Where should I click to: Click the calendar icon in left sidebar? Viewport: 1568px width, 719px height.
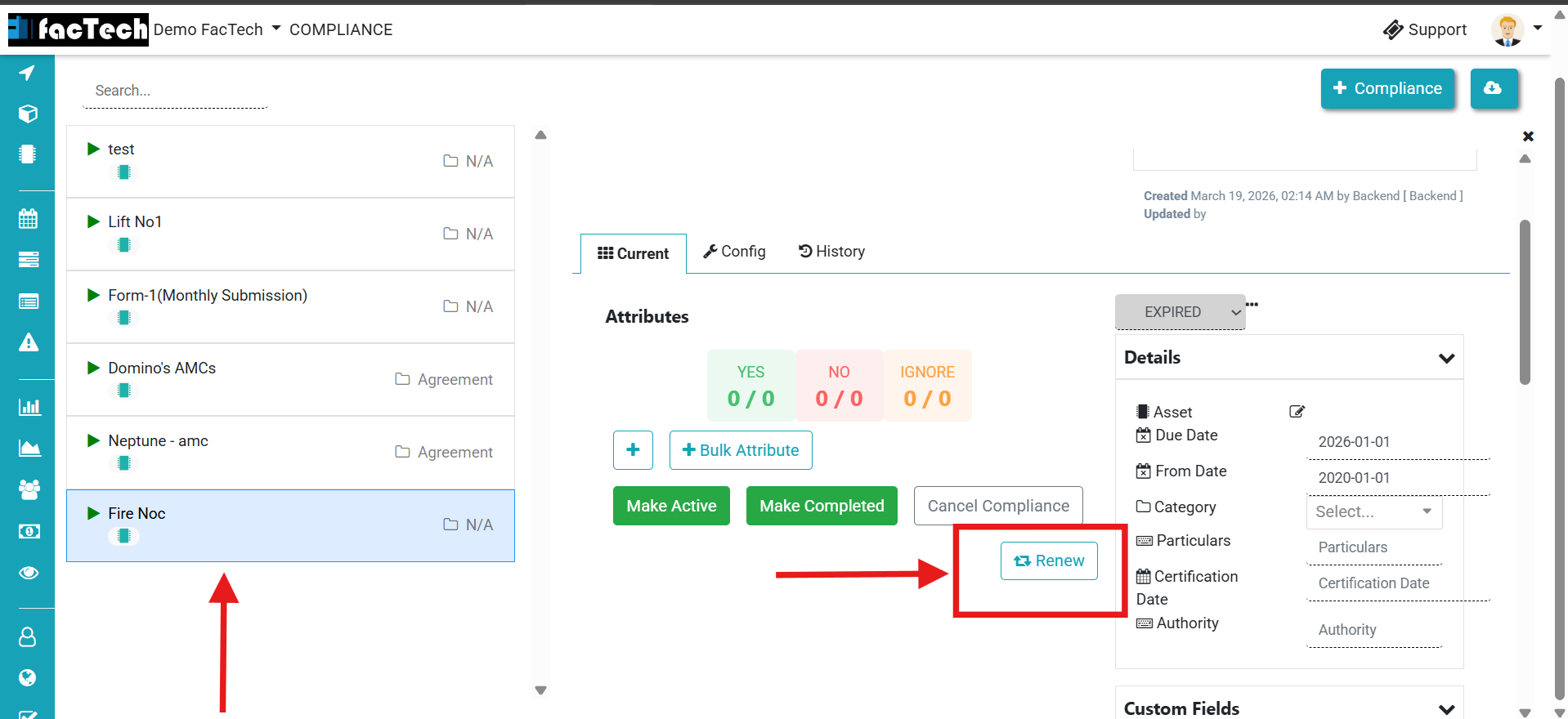tap(28, 218)
